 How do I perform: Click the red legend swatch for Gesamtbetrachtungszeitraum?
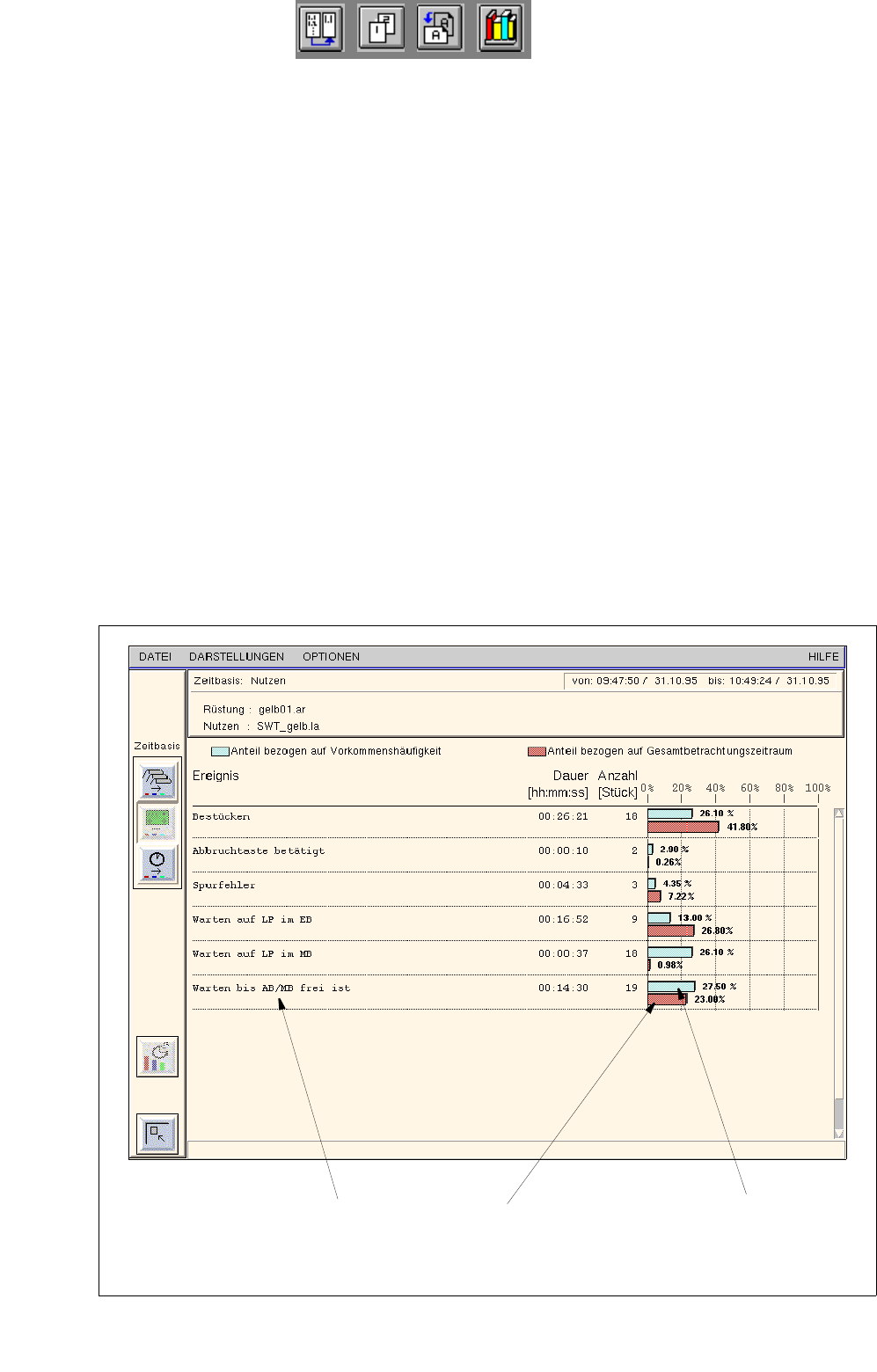pos(537,752)
